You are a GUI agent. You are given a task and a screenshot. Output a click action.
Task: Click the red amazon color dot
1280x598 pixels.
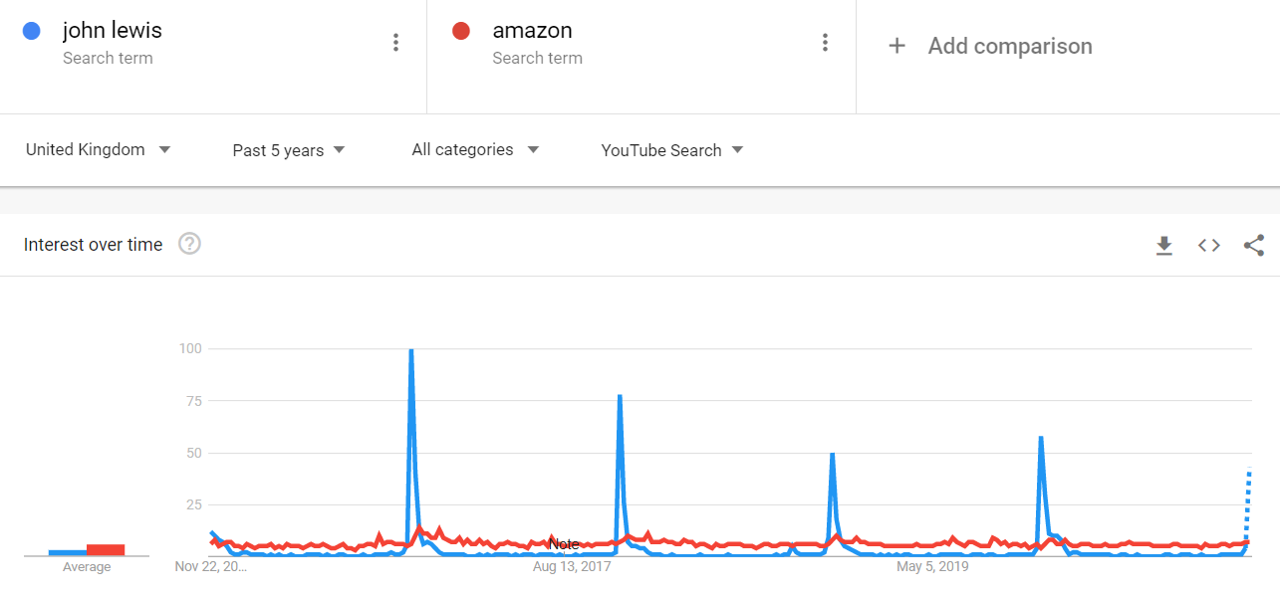pos(461,31)
